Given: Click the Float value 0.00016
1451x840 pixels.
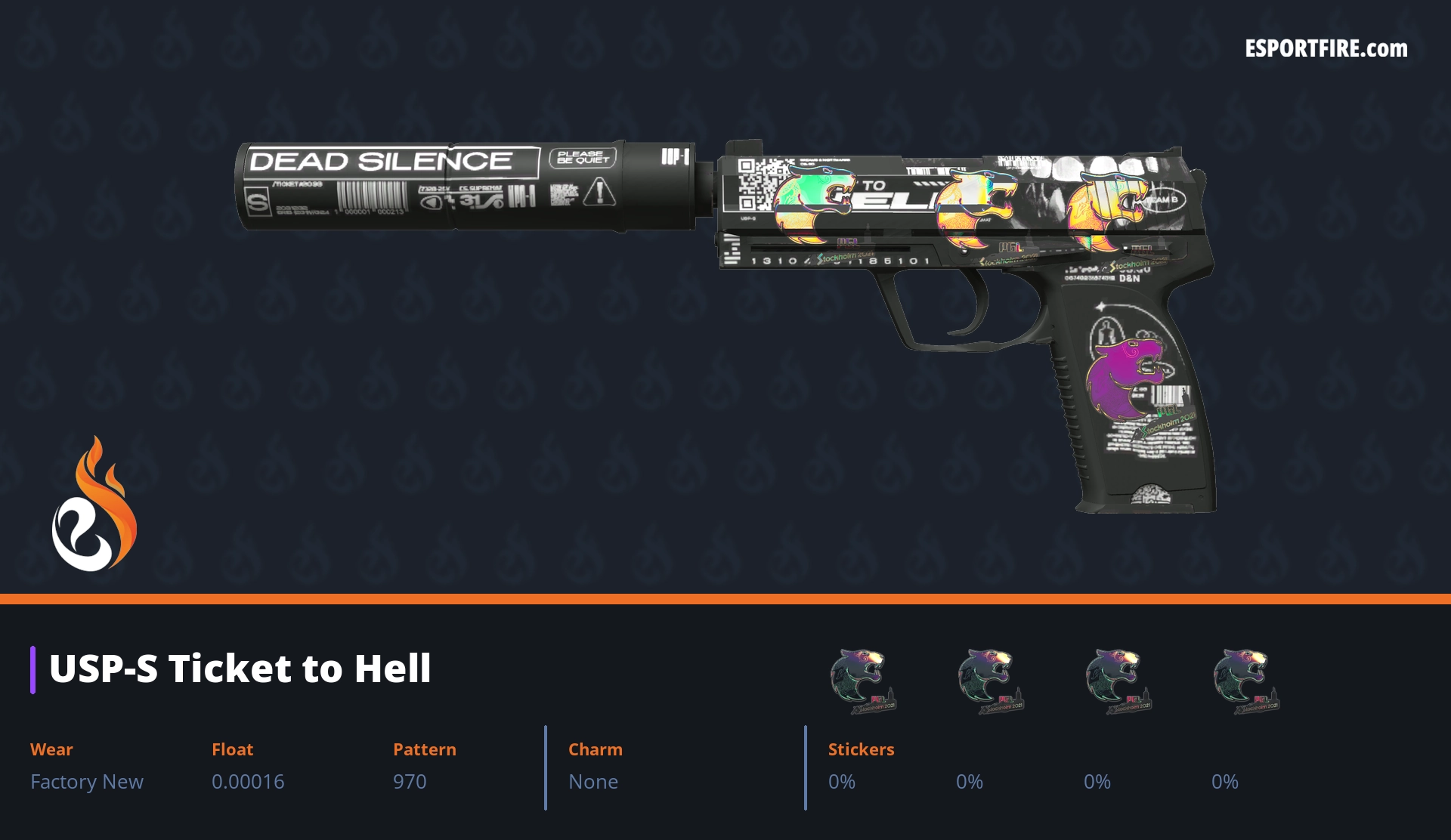Looking at the screenshot, I should 248,782.
